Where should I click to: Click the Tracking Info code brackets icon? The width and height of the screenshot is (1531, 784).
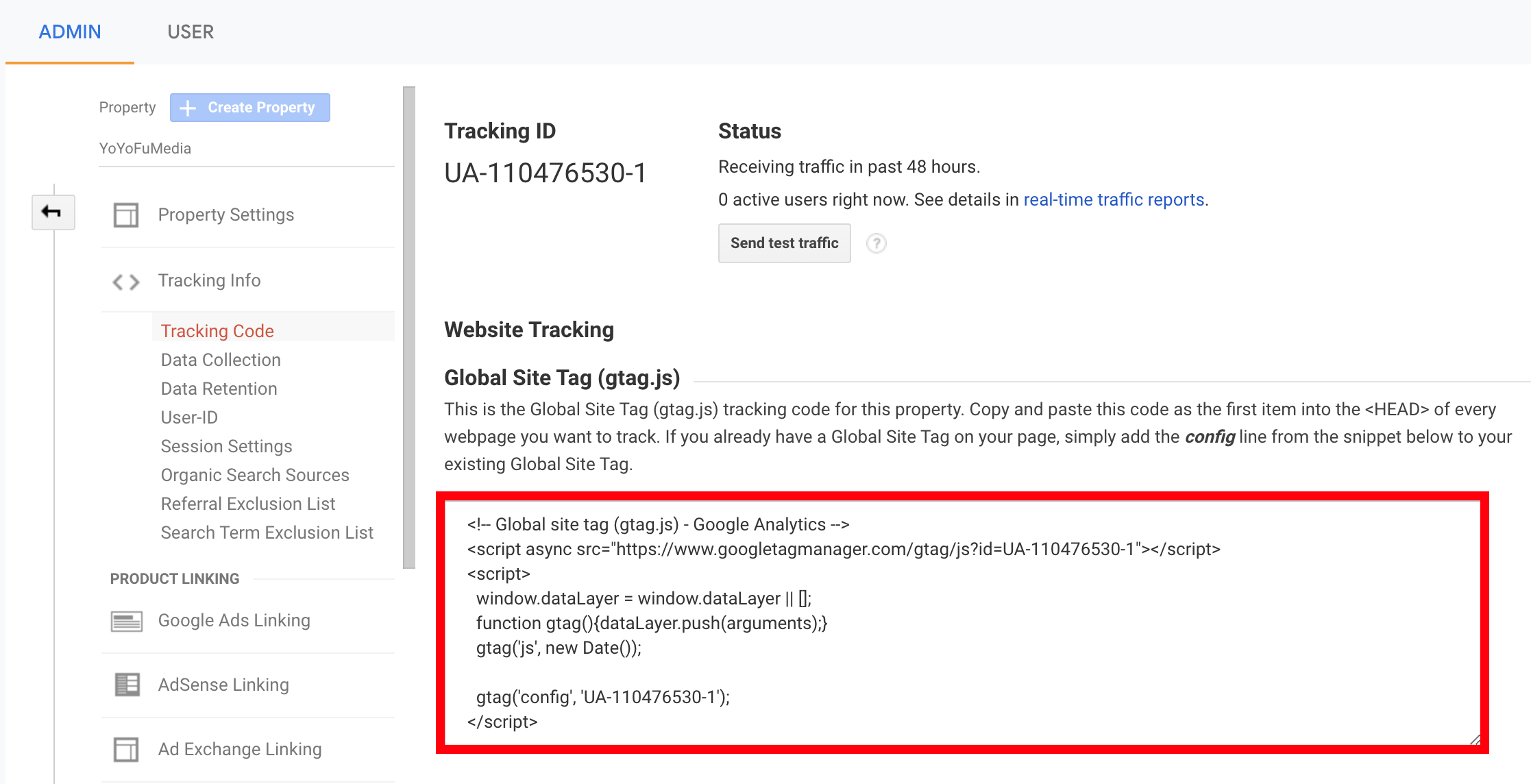click(125, 281)
